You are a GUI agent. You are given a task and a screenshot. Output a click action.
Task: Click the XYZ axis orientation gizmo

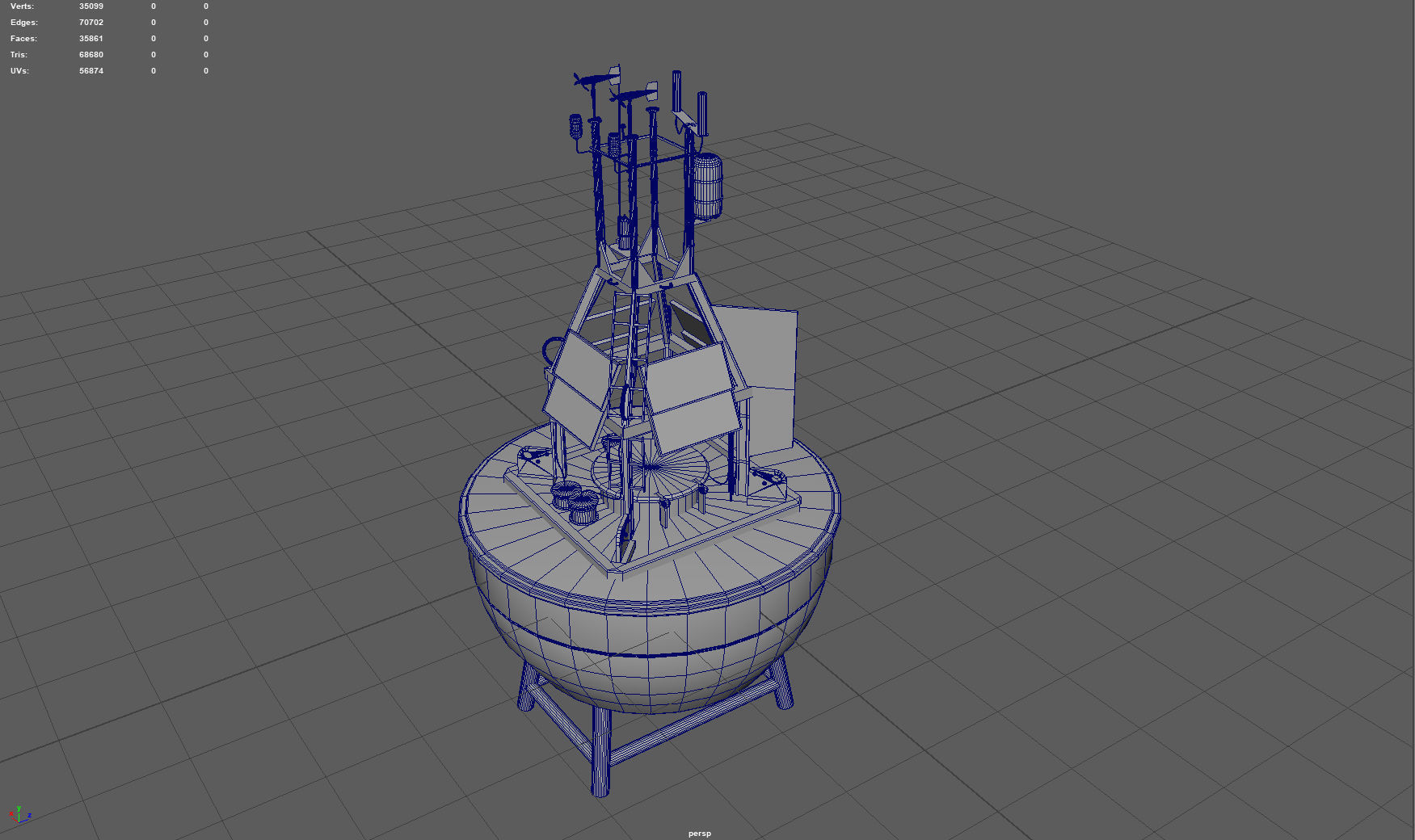(x=19, y=815)
